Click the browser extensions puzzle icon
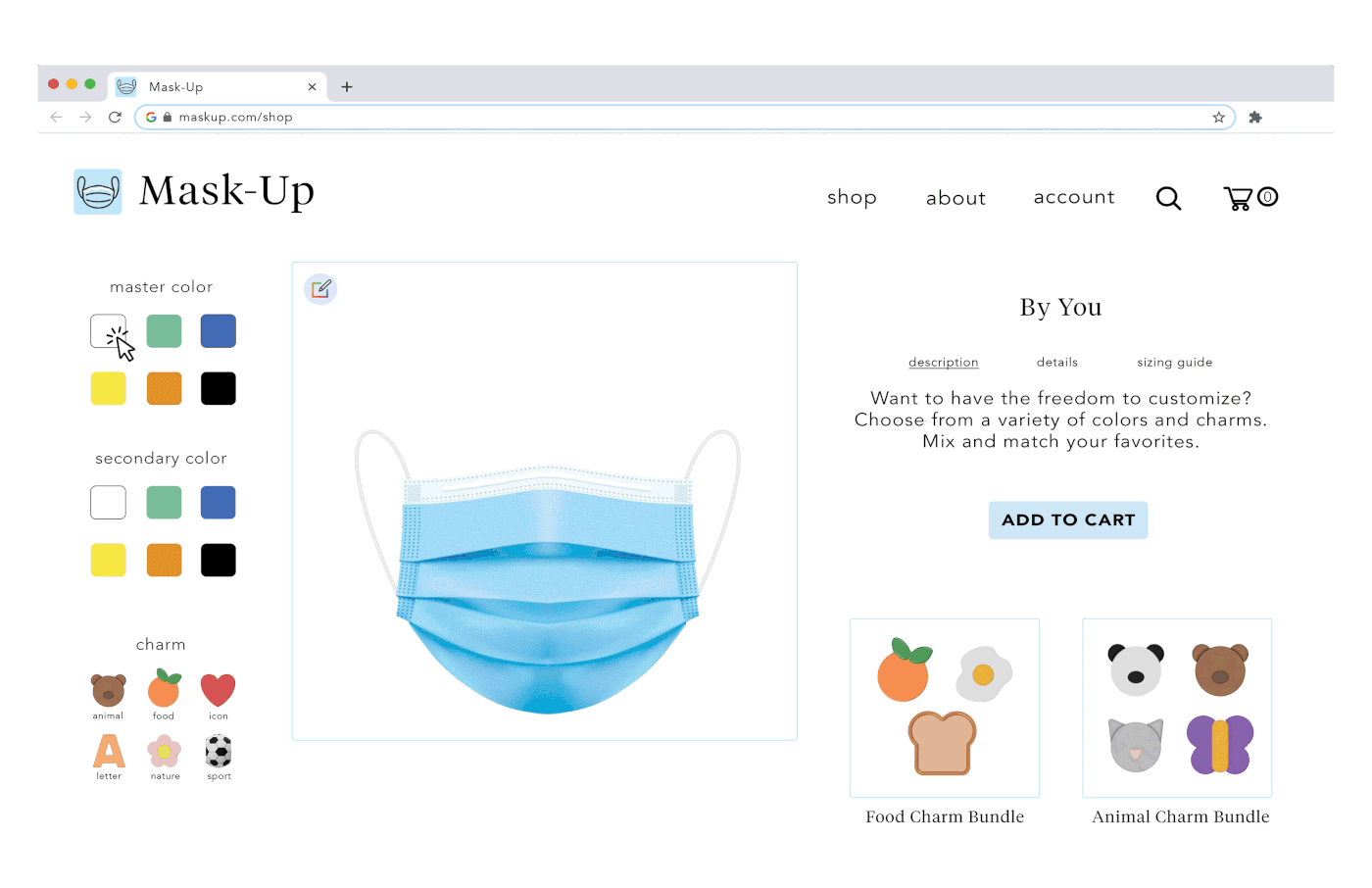 click(1255, 117)
